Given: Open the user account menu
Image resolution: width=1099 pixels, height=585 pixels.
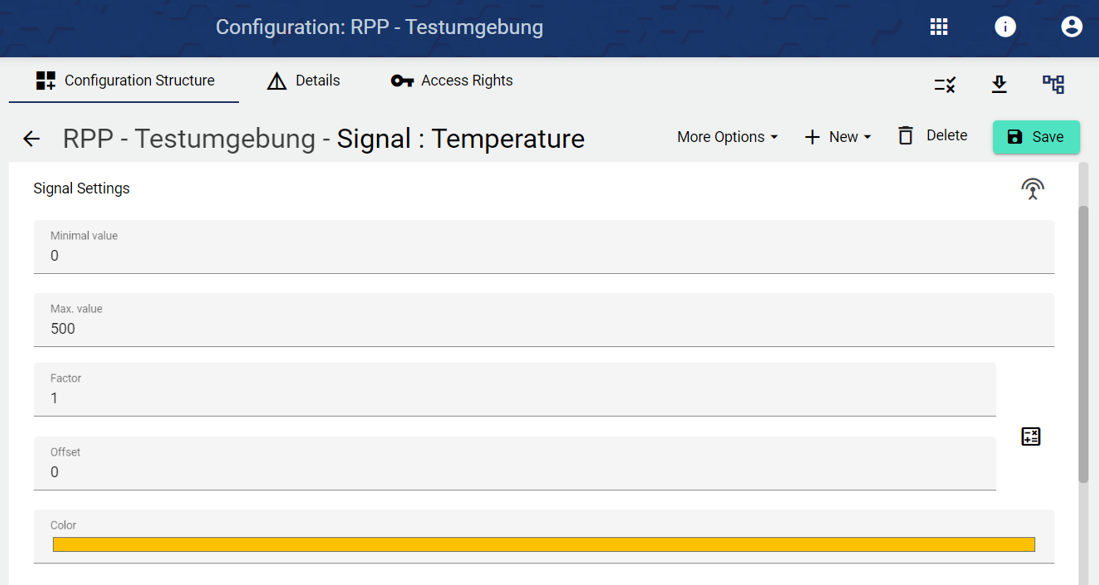Looking at the screenshot, I should [x=1071, y=27].
